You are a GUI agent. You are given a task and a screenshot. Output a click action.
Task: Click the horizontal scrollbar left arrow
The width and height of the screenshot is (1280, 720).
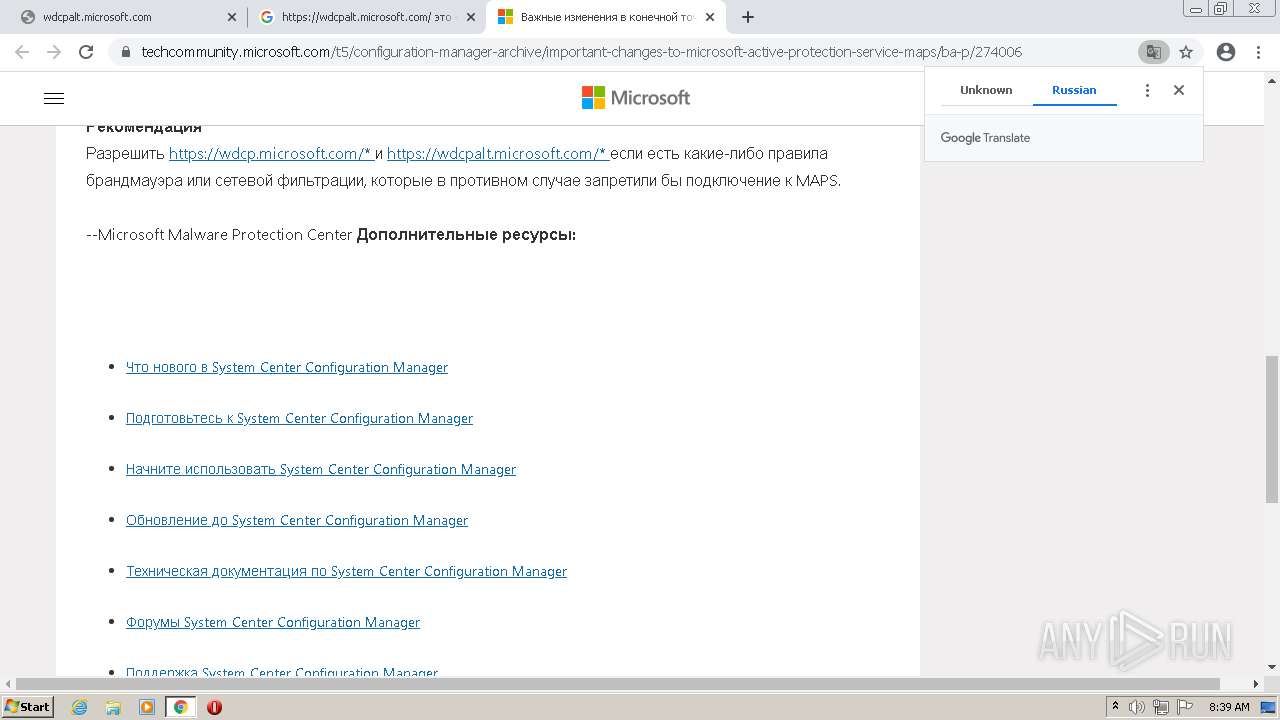click(x=8, y=684)
